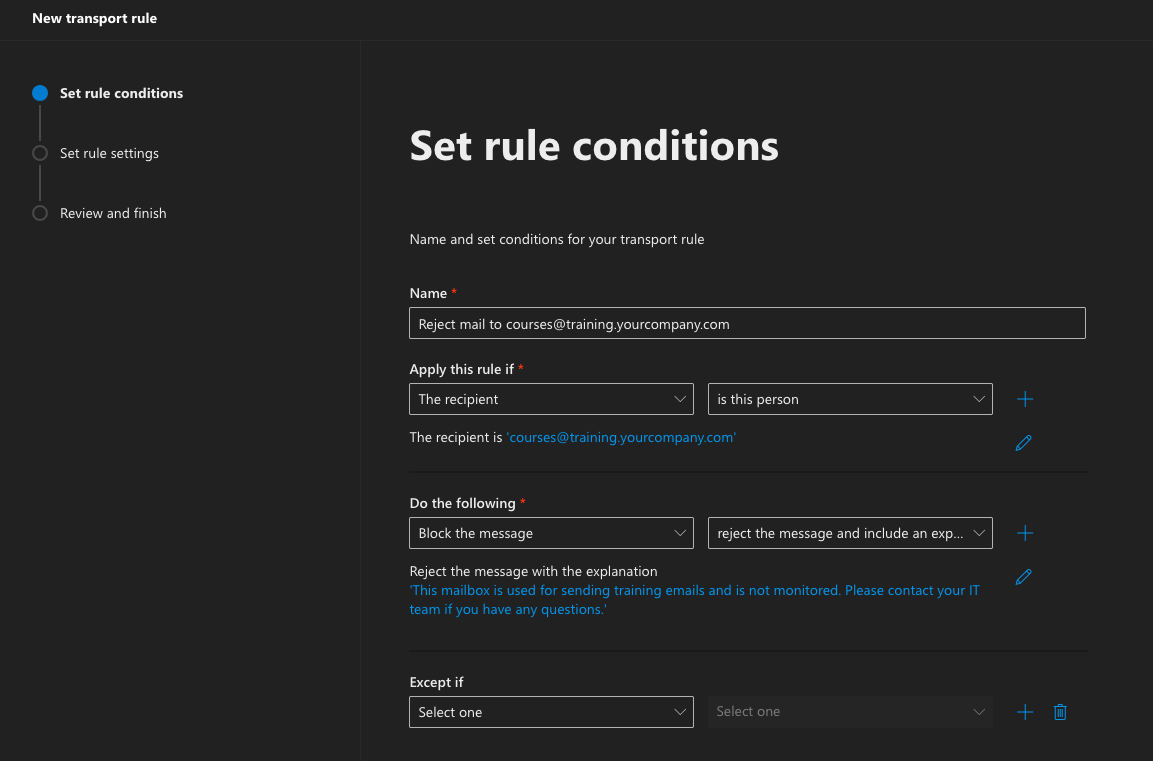
Task: Edit the recipient condition with pencil icon
Action: (x=1023, y=443)
